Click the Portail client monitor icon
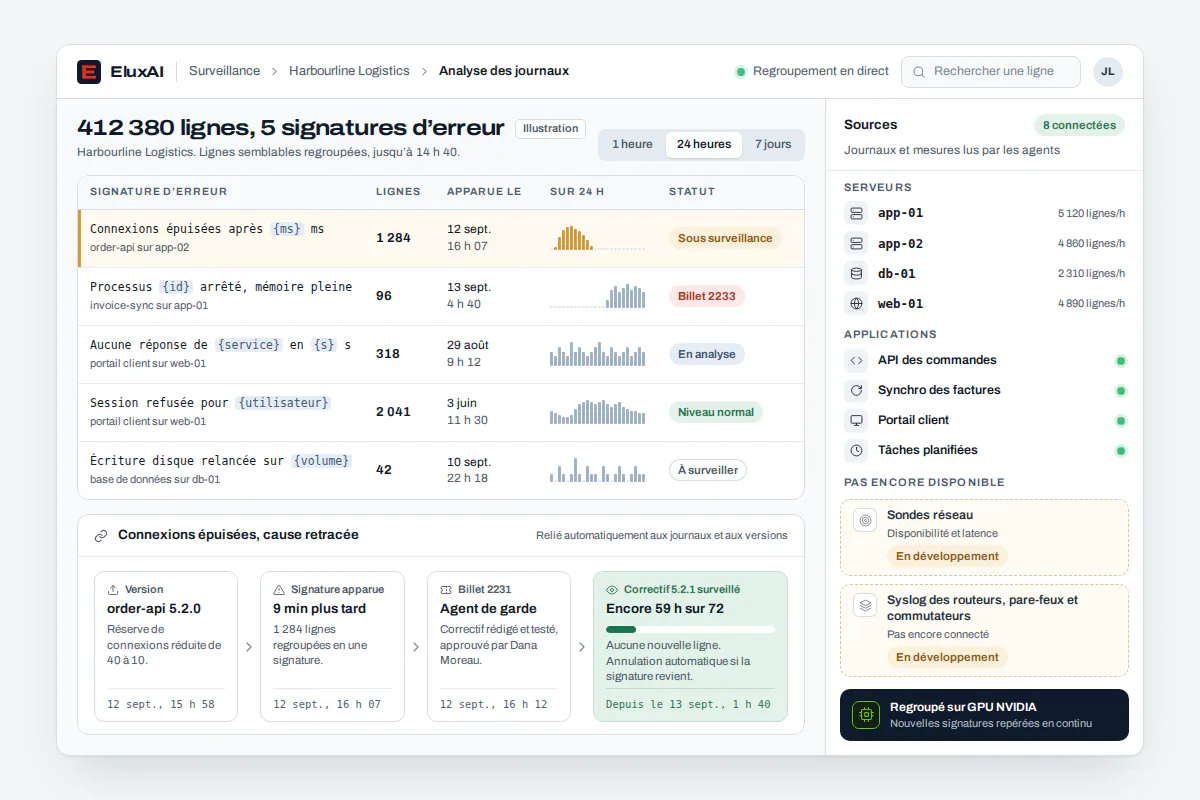Screen dimensions: 1200x800 855,420
